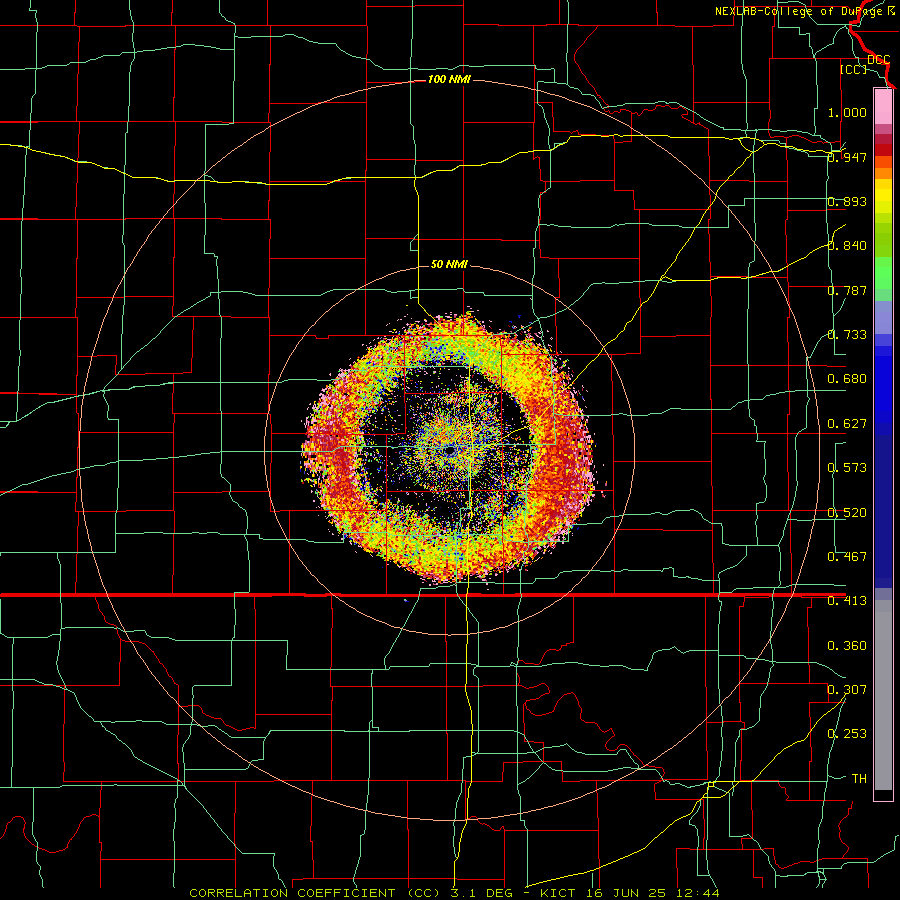
Task: Click the bright green color bar segment
Action: pos(883,273)
